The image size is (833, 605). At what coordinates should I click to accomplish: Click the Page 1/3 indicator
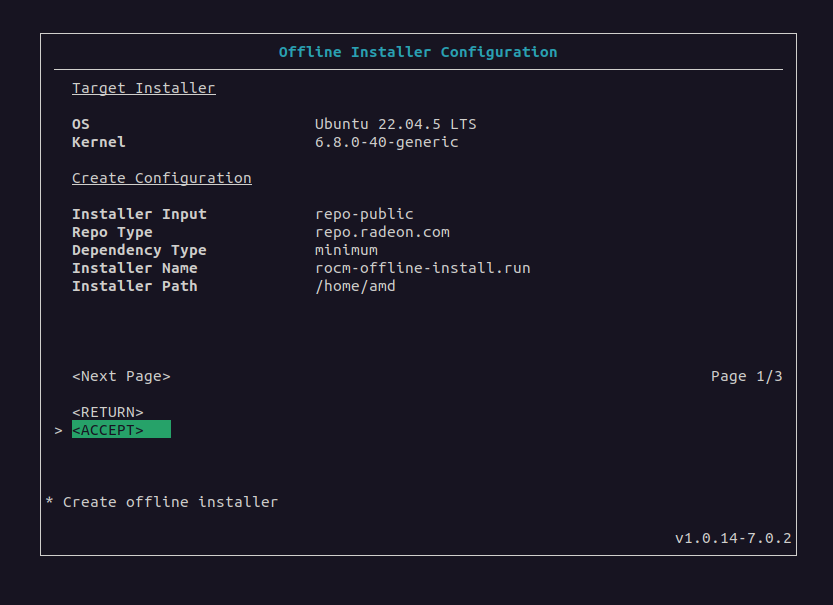(746, 376)
